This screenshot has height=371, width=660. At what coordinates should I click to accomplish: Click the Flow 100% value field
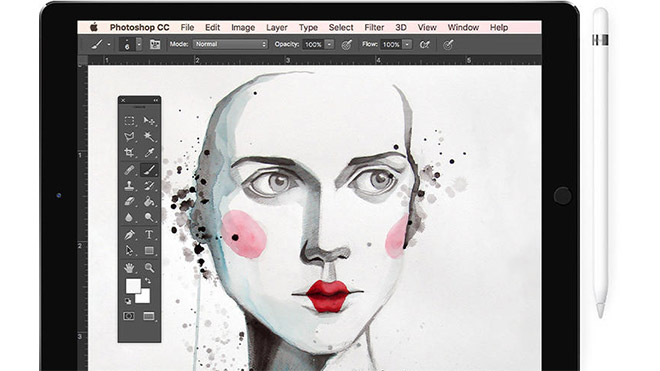pyautogui.click(x=391, y=44)
